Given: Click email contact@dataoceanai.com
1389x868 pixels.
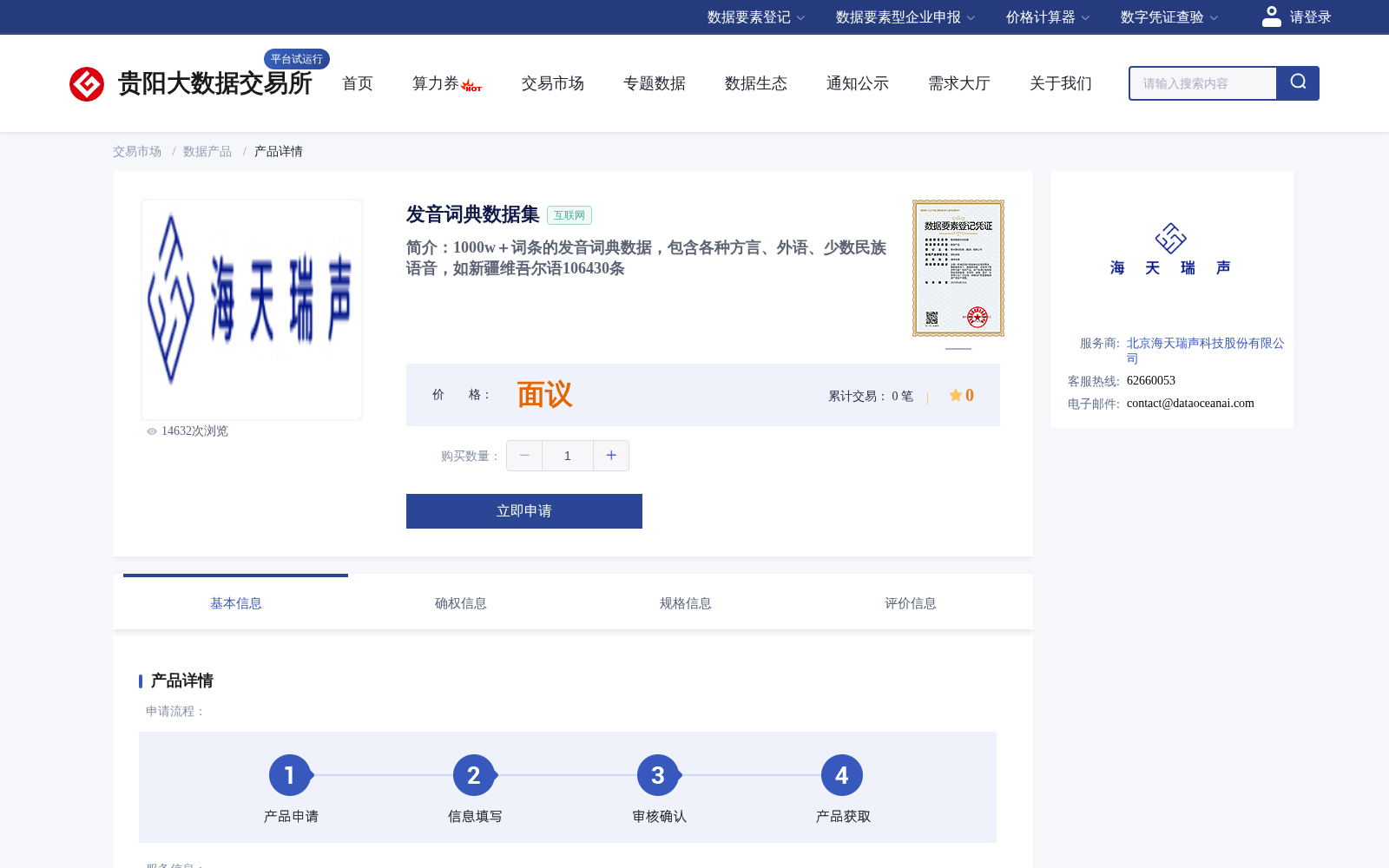Looking at the screenshot, I should [1190, 404].
